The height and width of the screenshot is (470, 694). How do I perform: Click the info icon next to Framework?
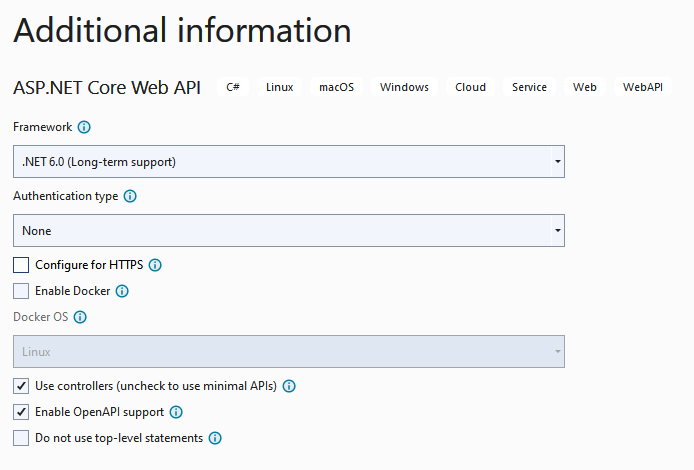click(x=84, y=127)
